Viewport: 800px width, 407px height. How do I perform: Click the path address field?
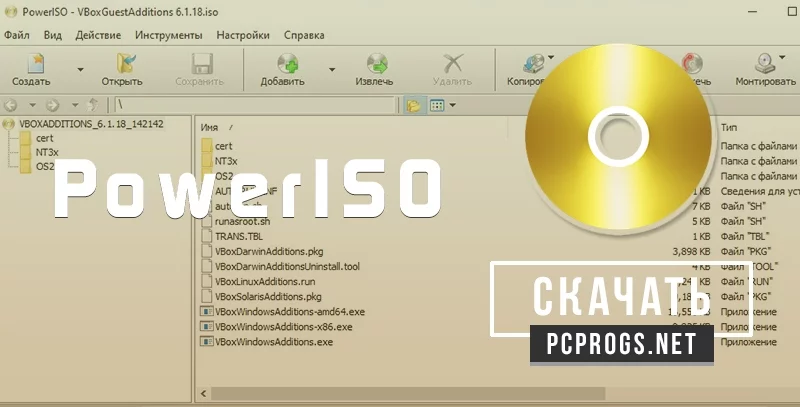255,105
